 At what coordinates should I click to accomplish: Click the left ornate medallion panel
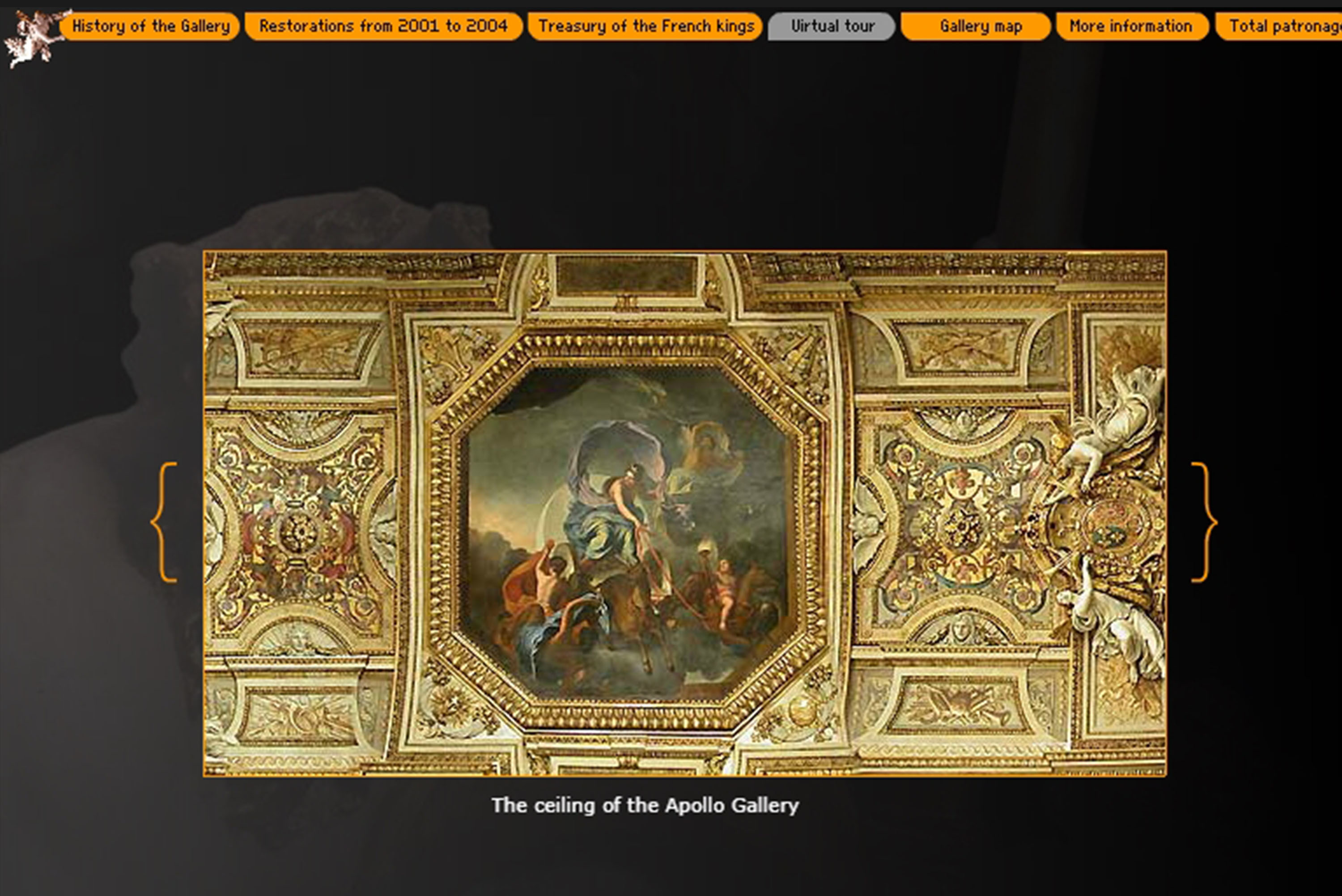(x=298, y=531)
